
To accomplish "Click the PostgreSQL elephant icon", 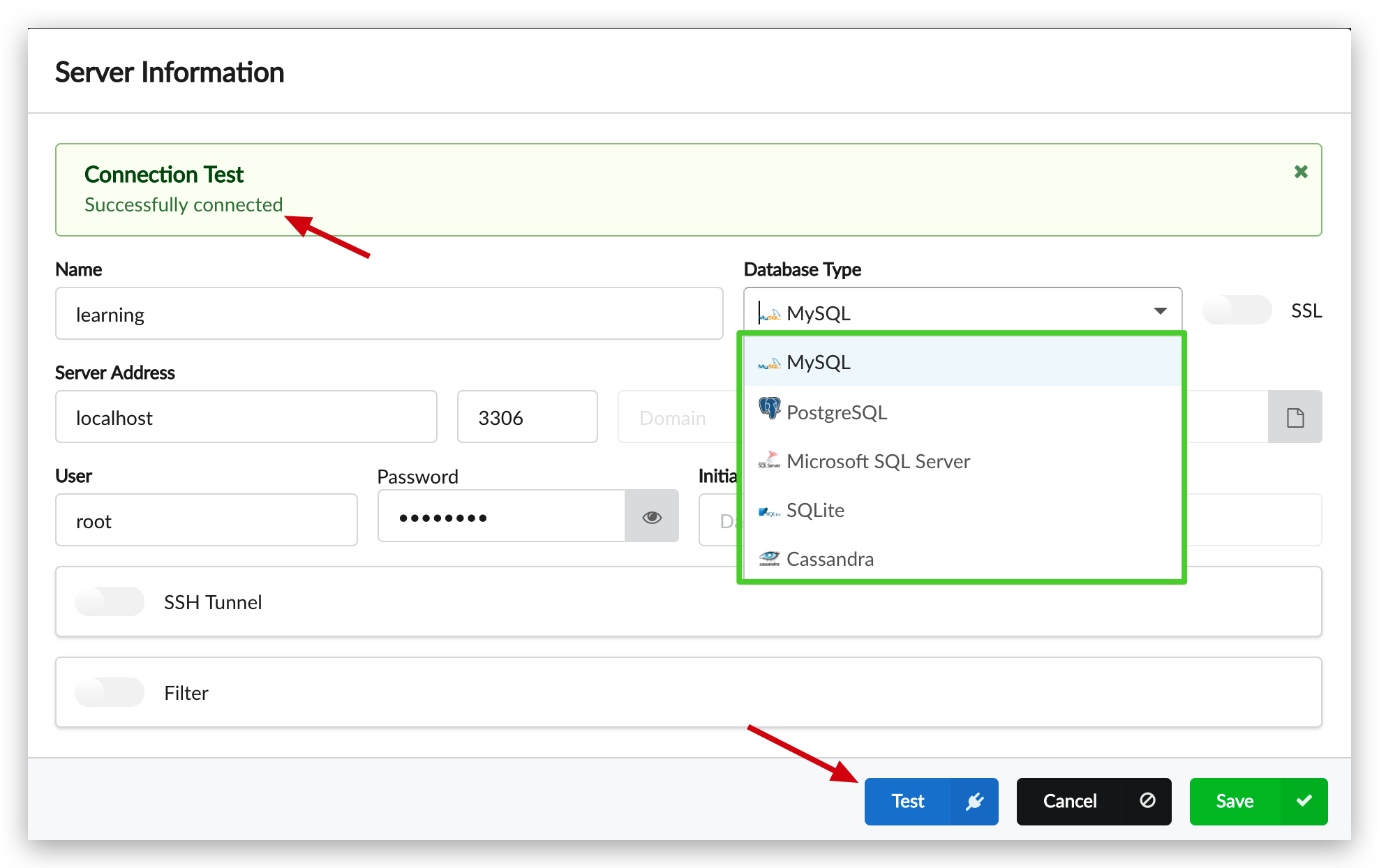I will [x=769, y=409].
